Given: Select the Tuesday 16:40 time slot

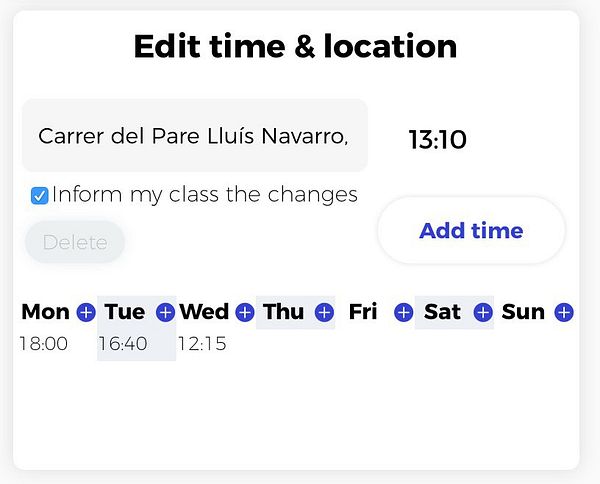Looking at the screenshot, I should click(x=123, y=344).
